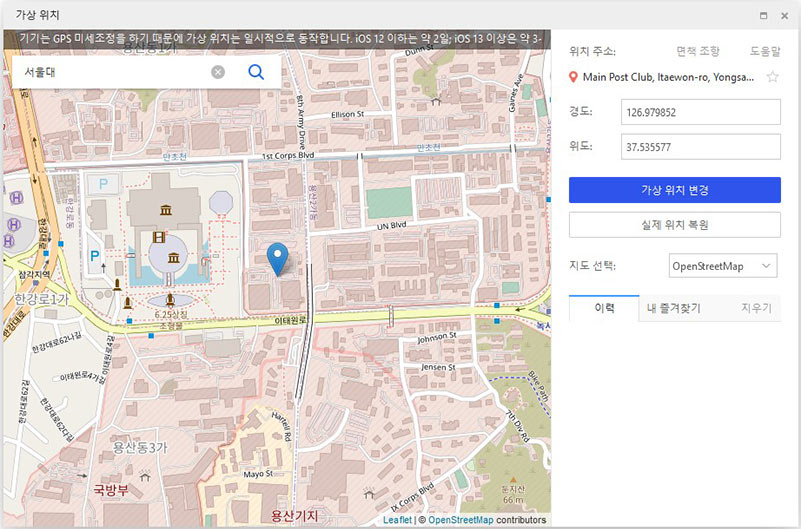
Task: Click the Mayo St street label
Action: point(258,474)
